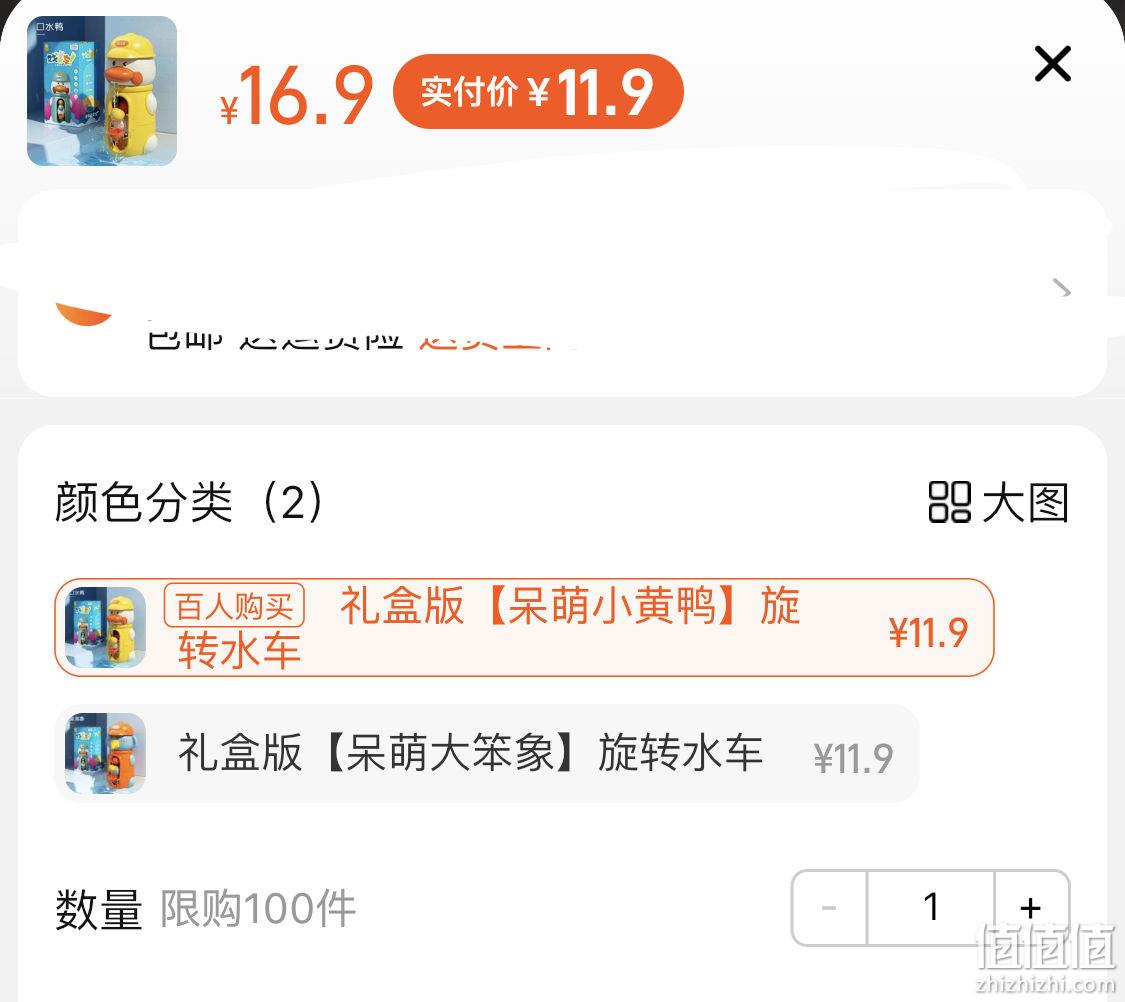This screenshot has width=1125, height=1002.
Task: Tap the 百人购买 tag
Action: [235, 606]
